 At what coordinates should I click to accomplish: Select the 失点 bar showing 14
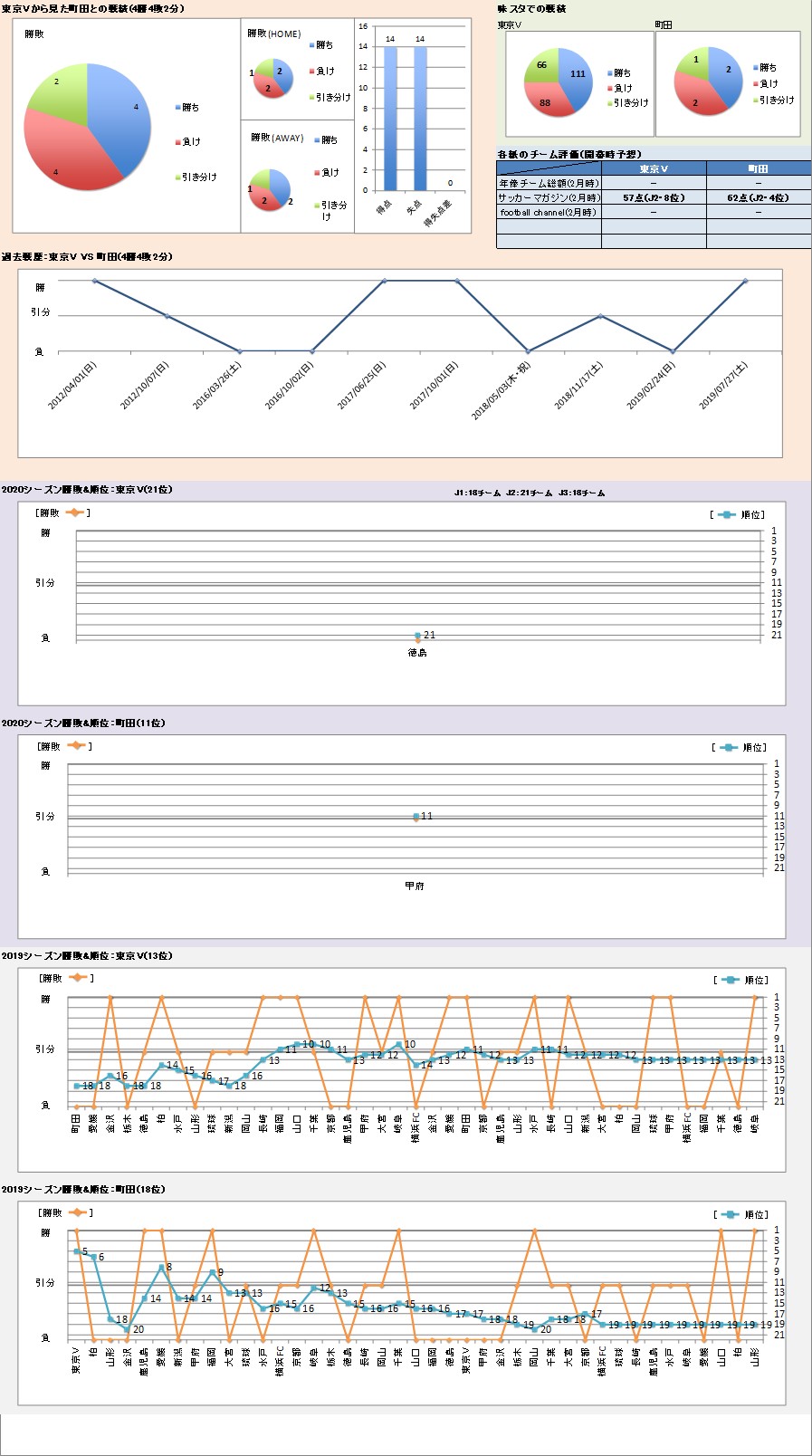click(420, 118)
